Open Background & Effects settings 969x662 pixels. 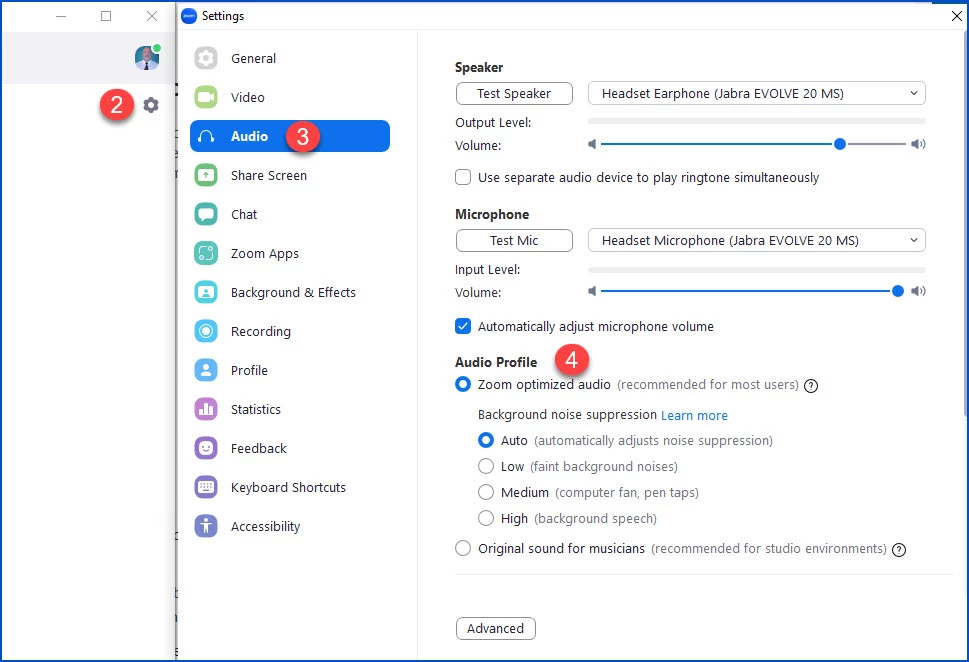tap(294, 292)
